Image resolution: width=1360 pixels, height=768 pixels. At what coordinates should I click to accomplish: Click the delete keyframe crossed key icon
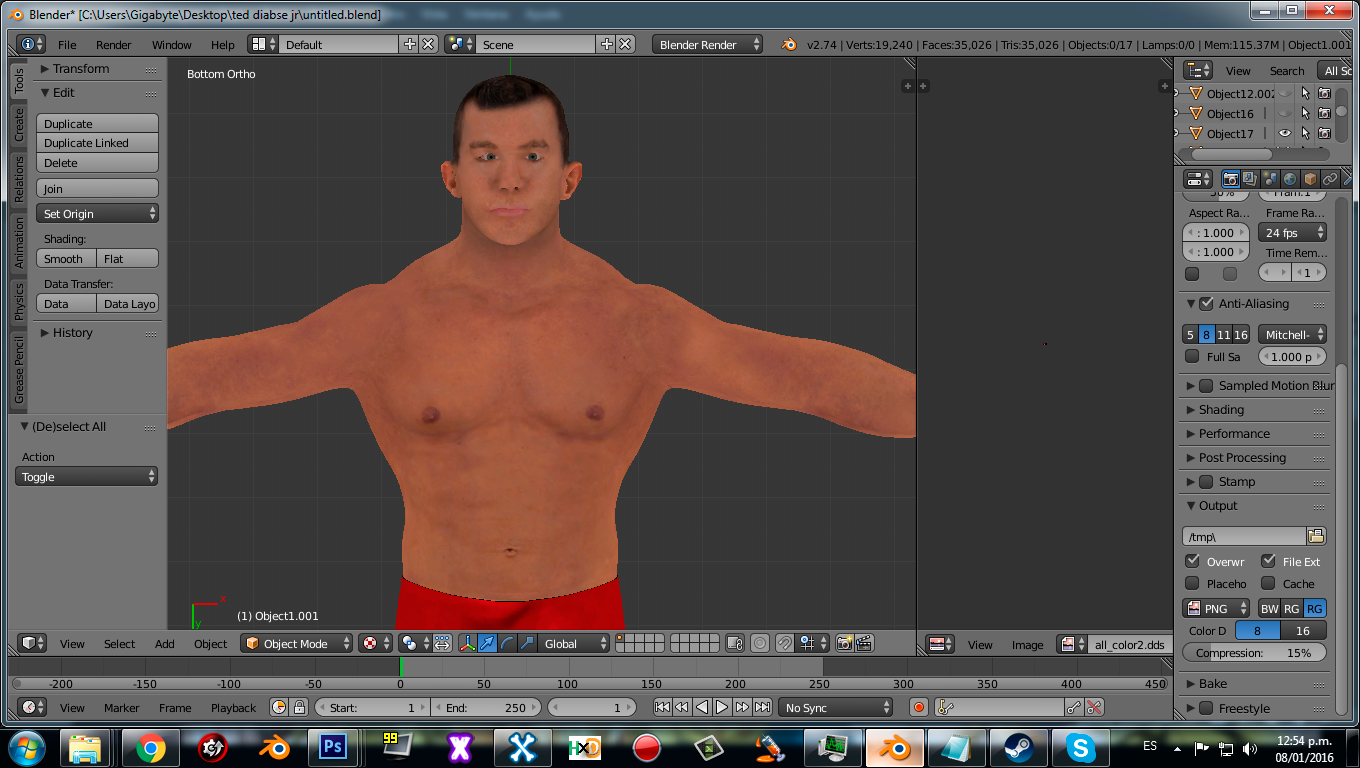[1094, 707]
